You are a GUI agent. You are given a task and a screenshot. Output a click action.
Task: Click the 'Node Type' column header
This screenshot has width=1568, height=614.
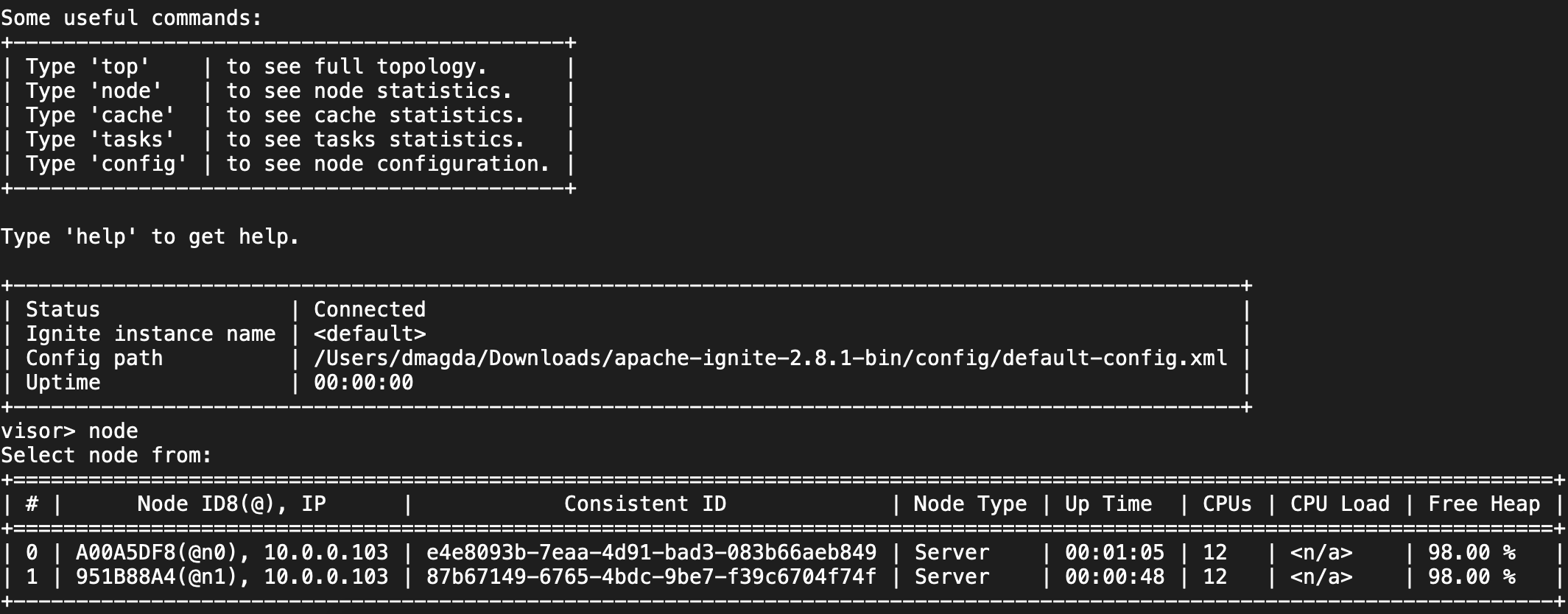coord(970,504)
